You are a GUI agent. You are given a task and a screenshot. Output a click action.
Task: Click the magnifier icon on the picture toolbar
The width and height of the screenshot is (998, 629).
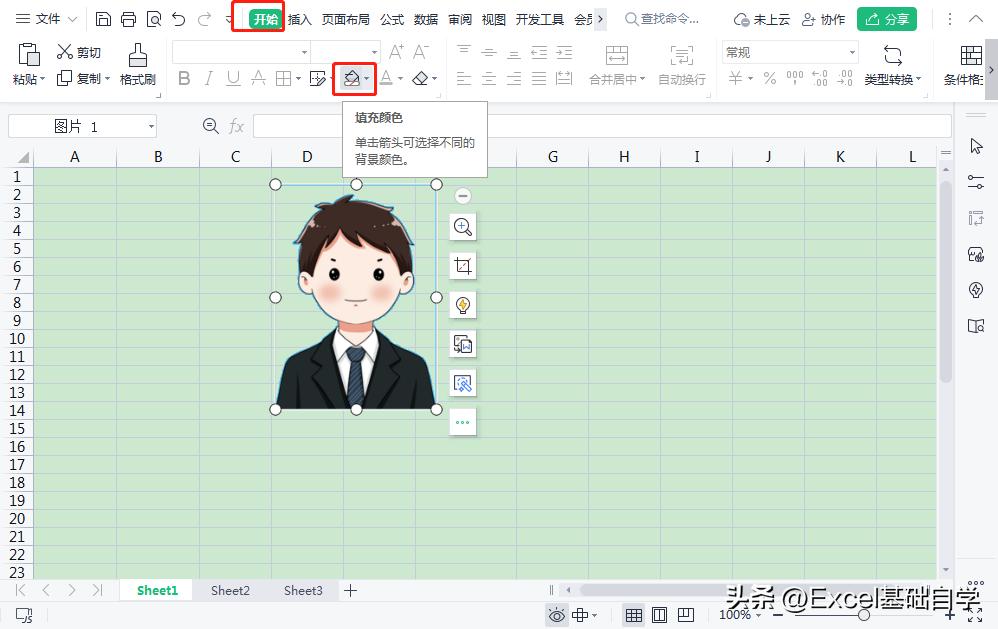tap(462, 226)
